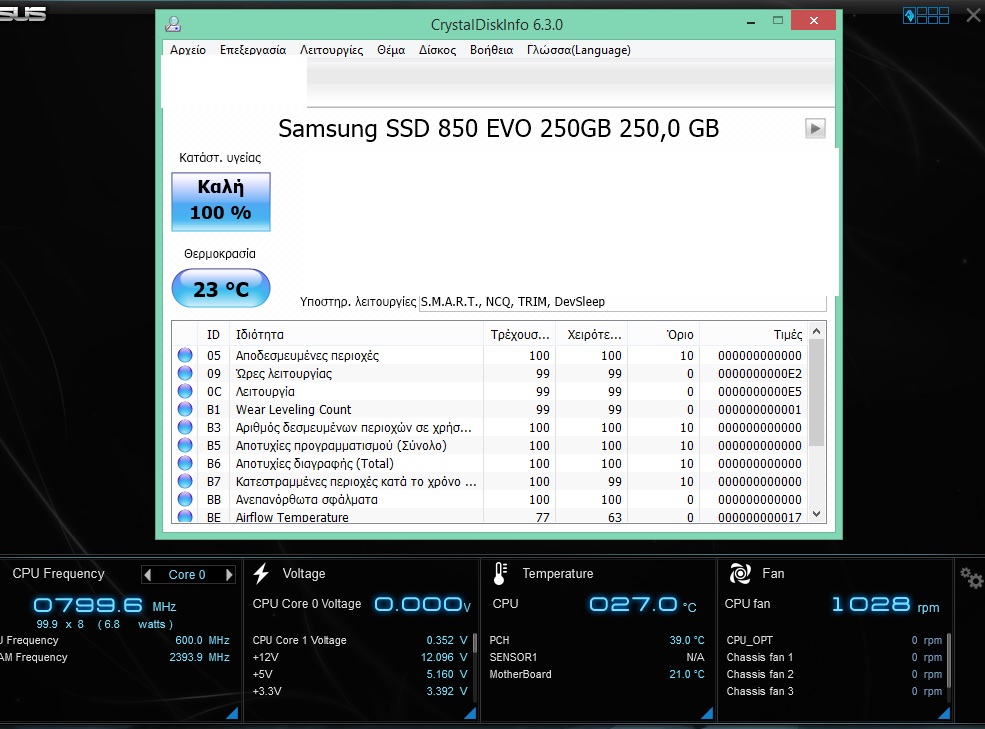The height and width of the screenshot is (729, 985).
Task: Click the supported features field S.M.A.R.T., NCQ, TRIM
Action: [x=623, y=302]
